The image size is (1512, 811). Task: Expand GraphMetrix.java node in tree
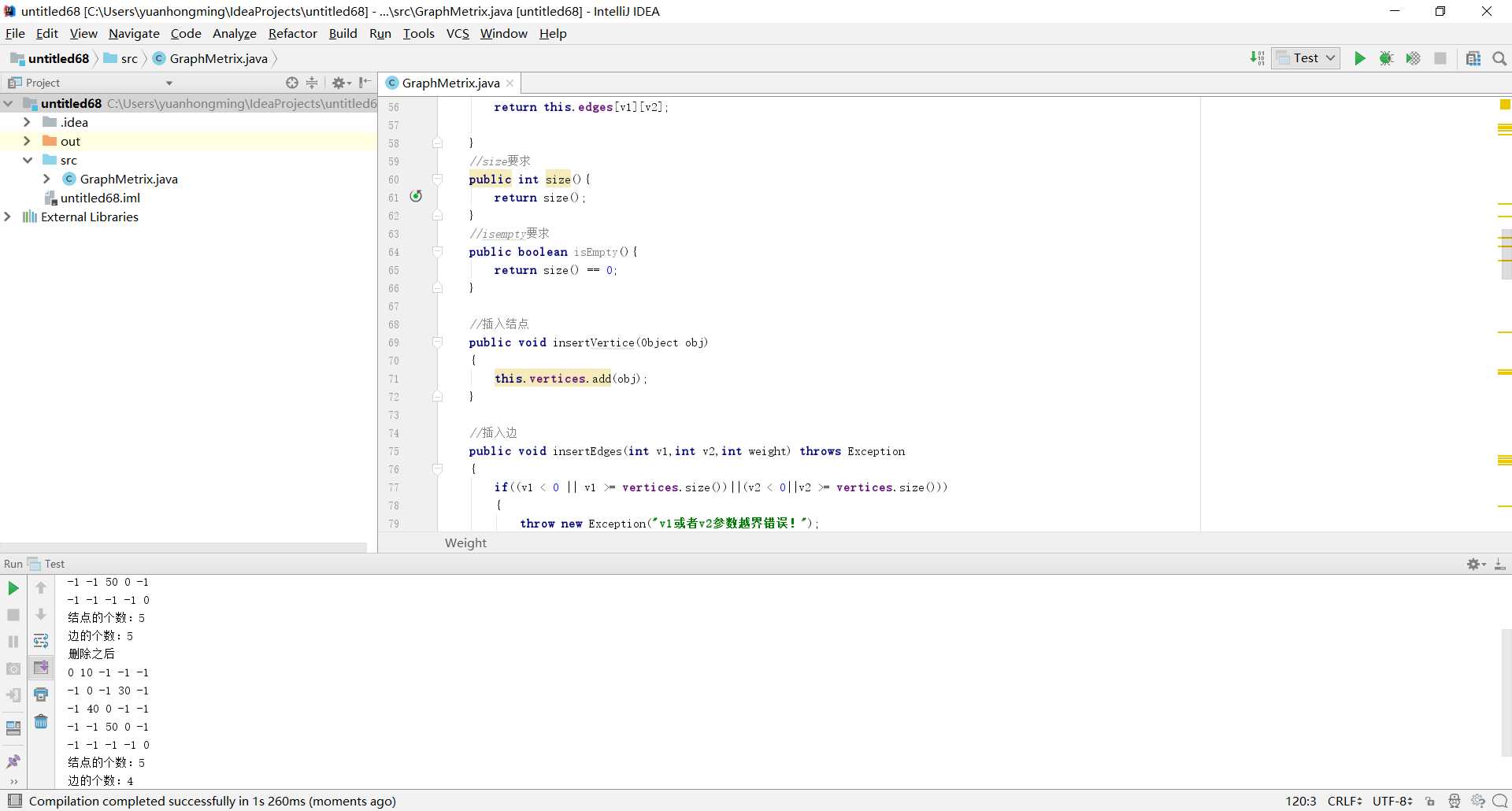[46, 179]
